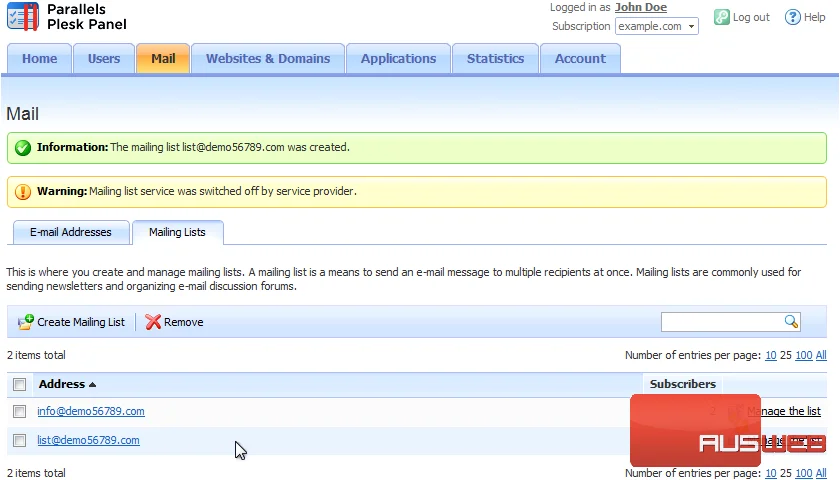
Task: Click the Create Mailing List button
Action: pos(71,322)
